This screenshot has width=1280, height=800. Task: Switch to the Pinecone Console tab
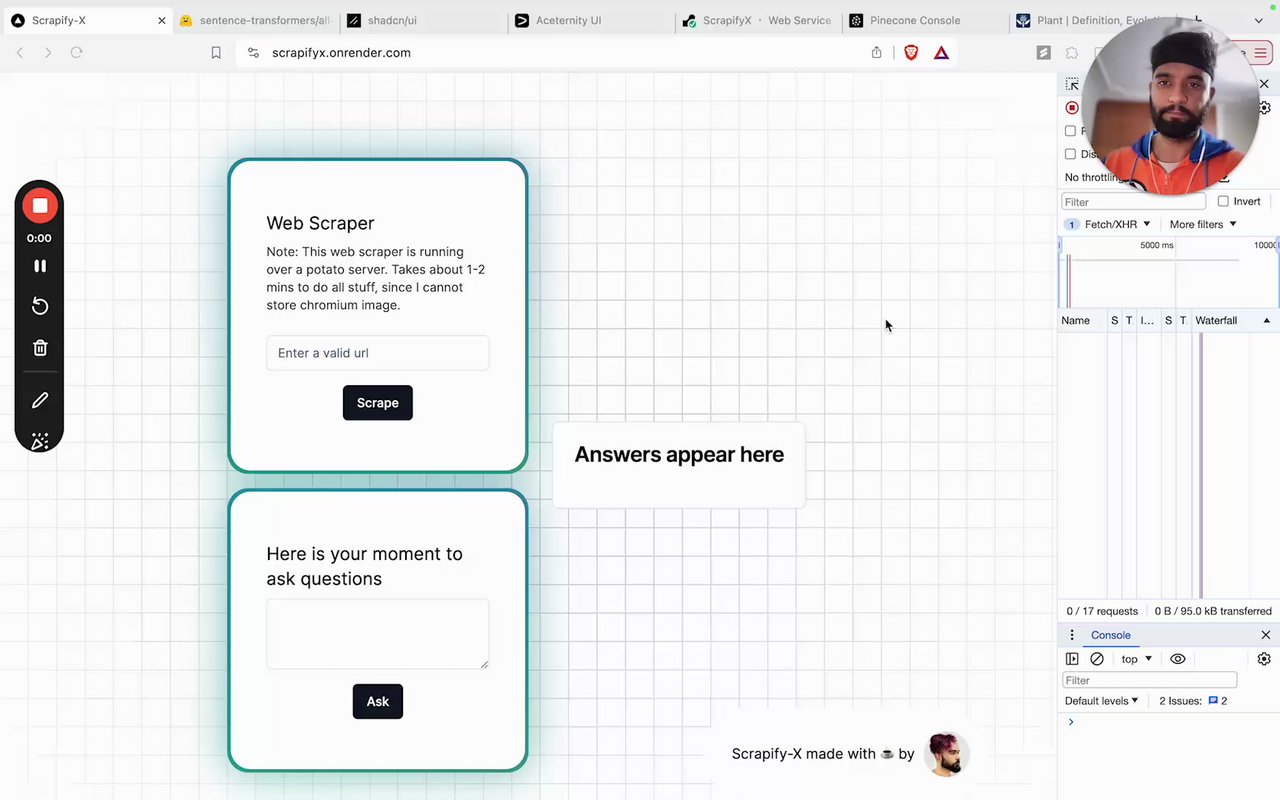[x=924, y=20]
